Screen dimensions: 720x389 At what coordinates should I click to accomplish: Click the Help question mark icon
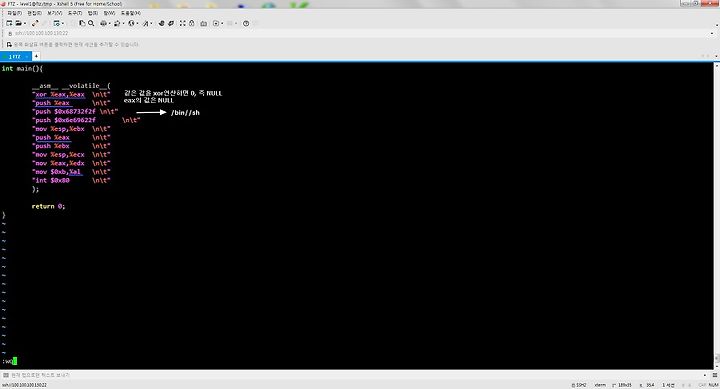tap(246, 23)
